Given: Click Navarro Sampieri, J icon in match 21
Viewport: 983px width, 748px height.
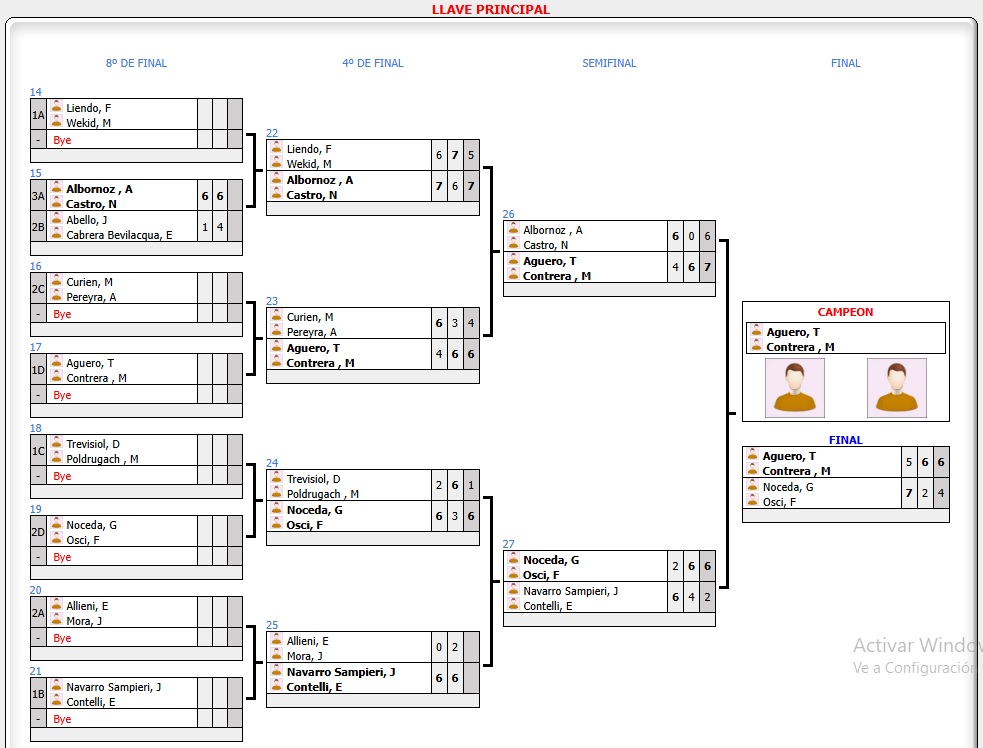Looking at the screenshot, I should [57, 687].
